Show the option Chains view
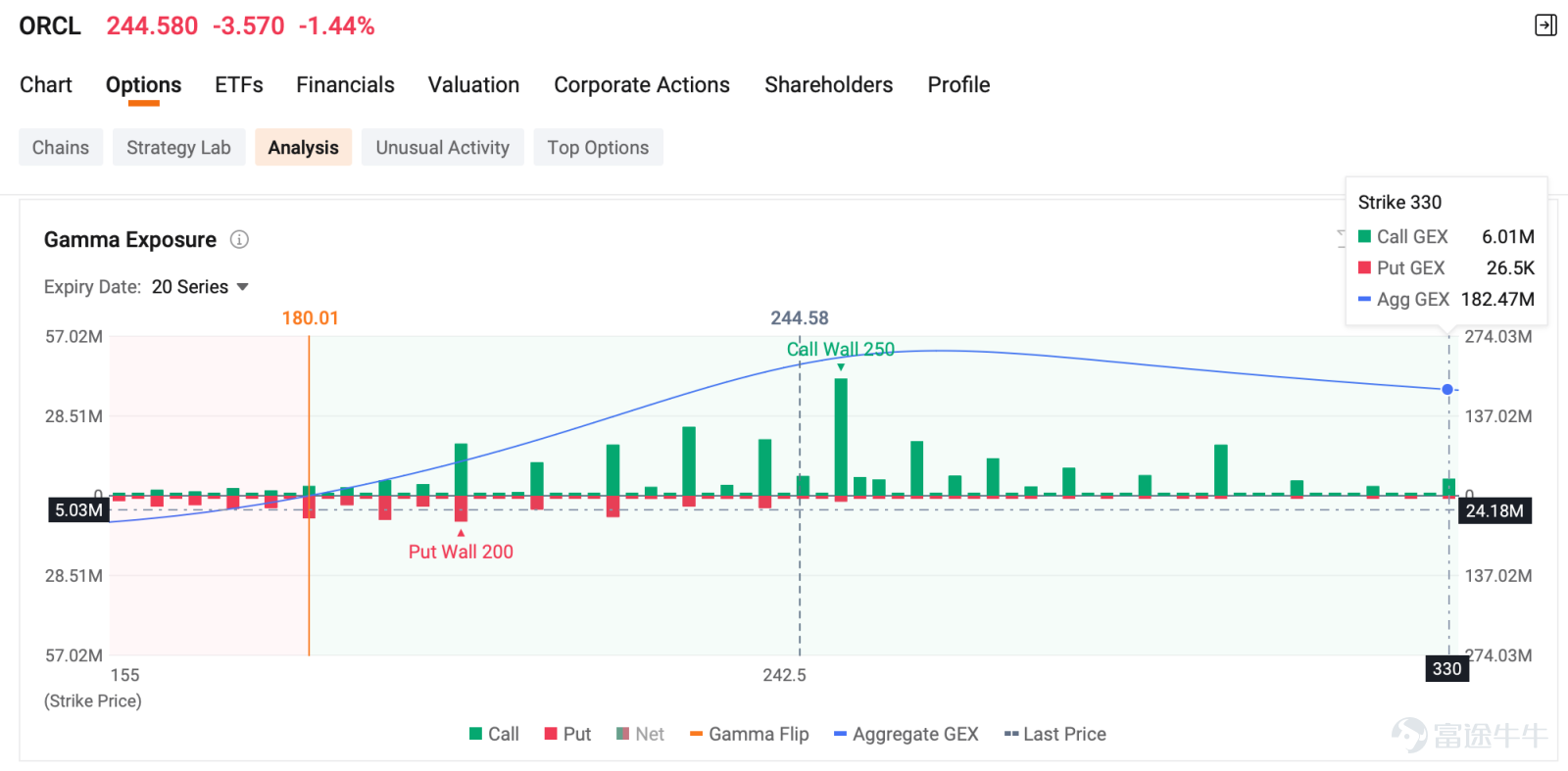The image size is (1568, 771). pos(61,147)
